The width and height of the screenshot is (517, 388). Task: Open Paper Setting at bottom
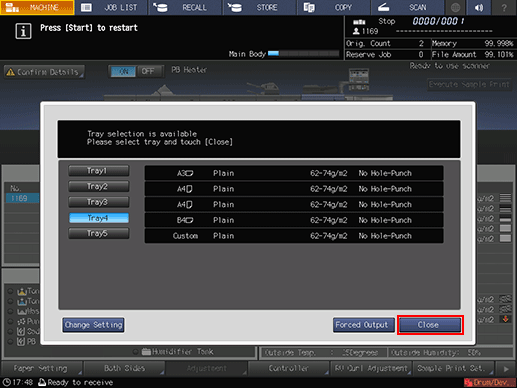42,368
